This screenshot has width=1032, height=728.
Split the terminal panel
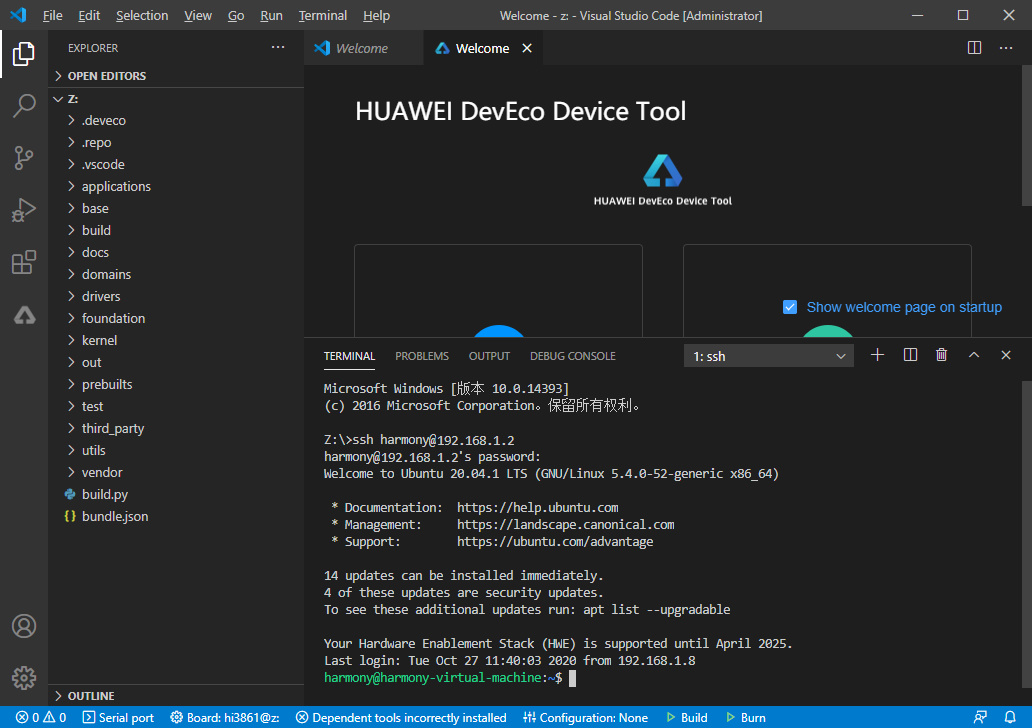point(910,355)
